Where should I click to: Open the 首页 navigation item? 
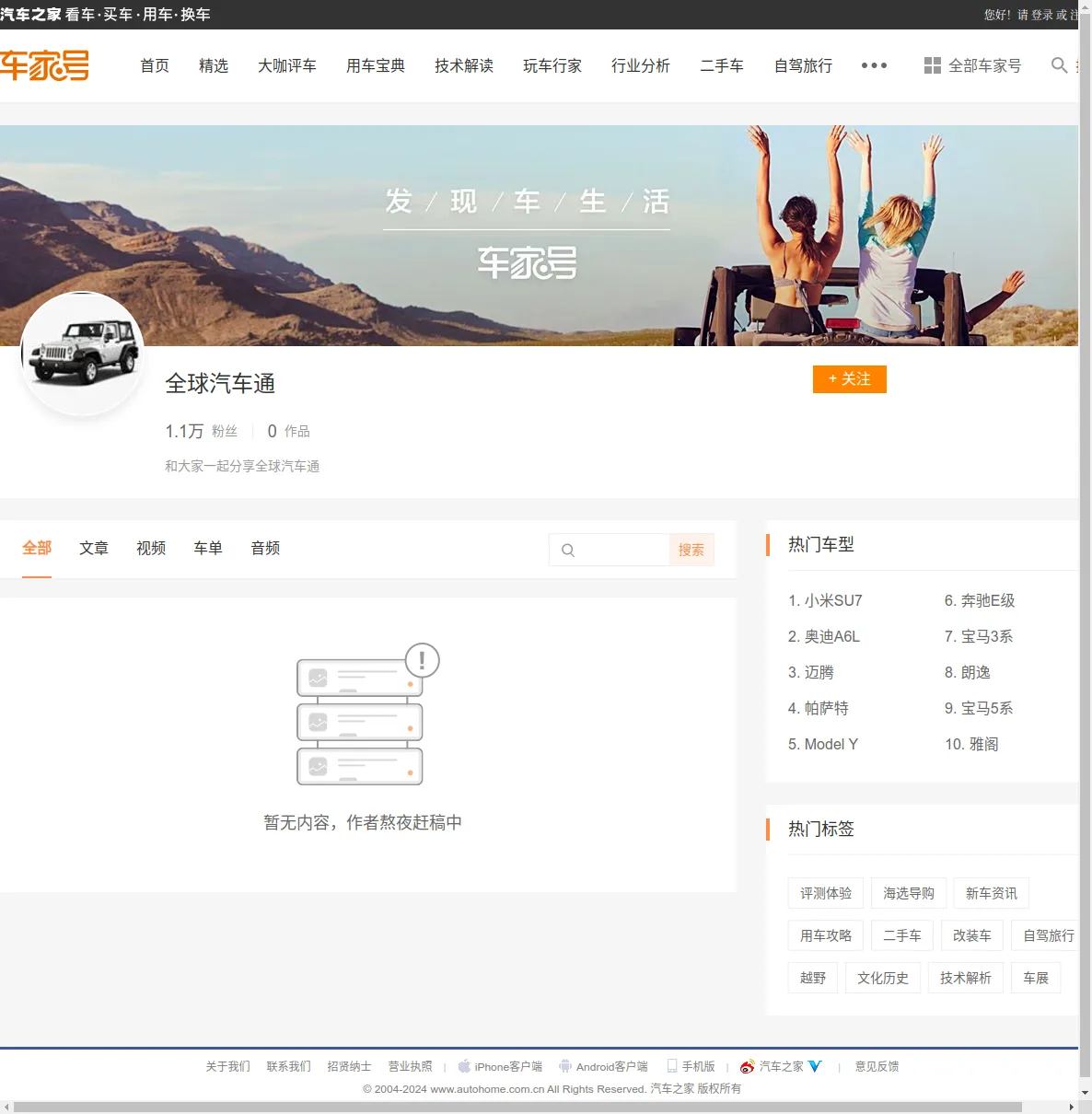pyautogui.click(x=155, y=65)
